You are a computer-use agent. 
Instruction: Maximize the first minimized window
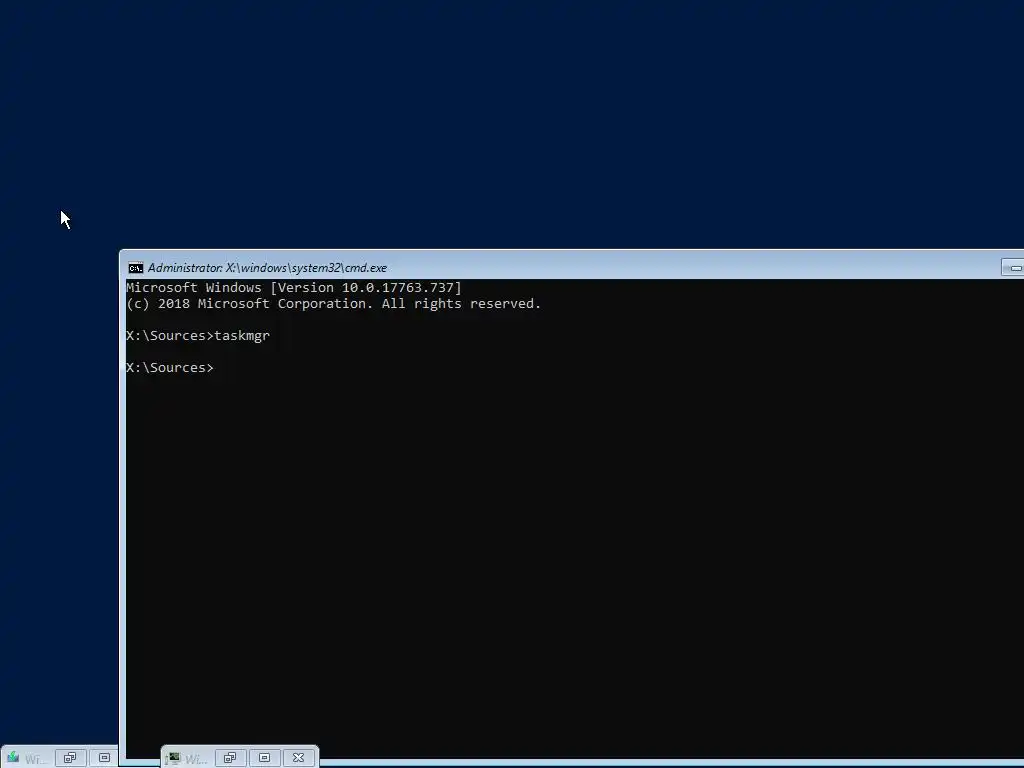pos(104,758)
